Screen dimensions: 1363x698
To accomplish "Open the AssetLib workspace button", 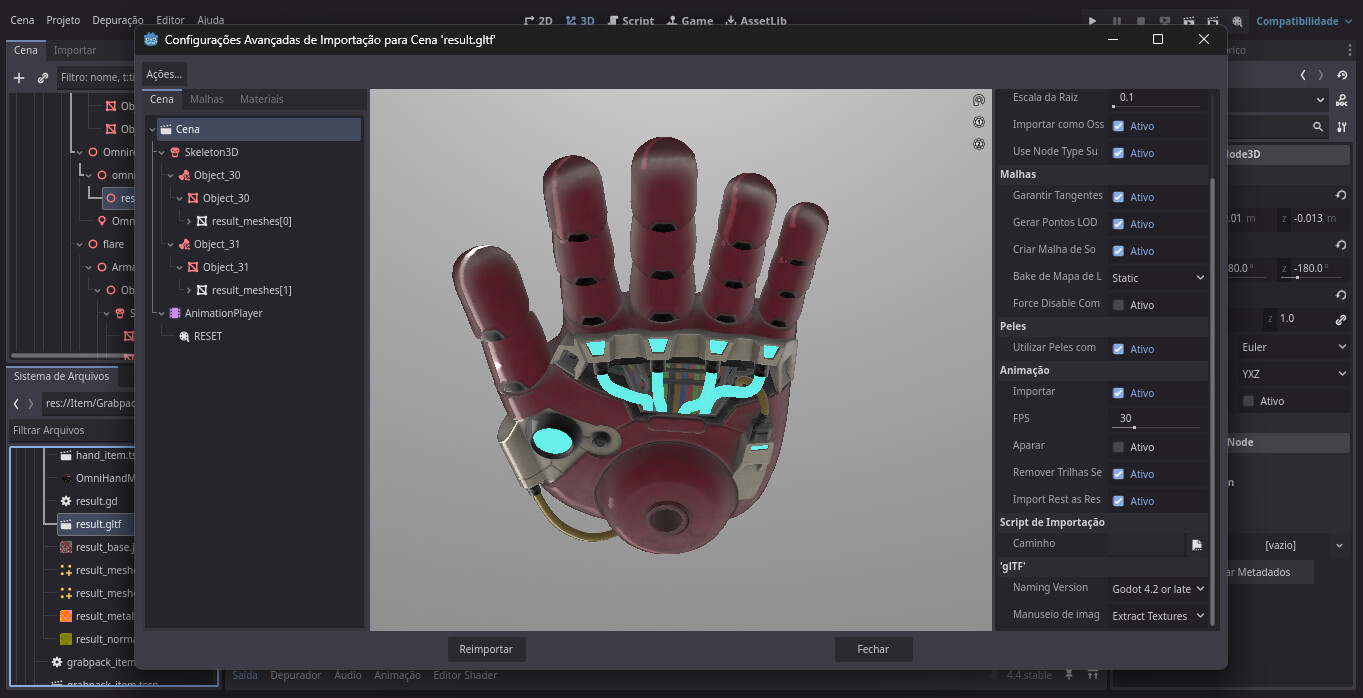I will click(x=756, y=21).
